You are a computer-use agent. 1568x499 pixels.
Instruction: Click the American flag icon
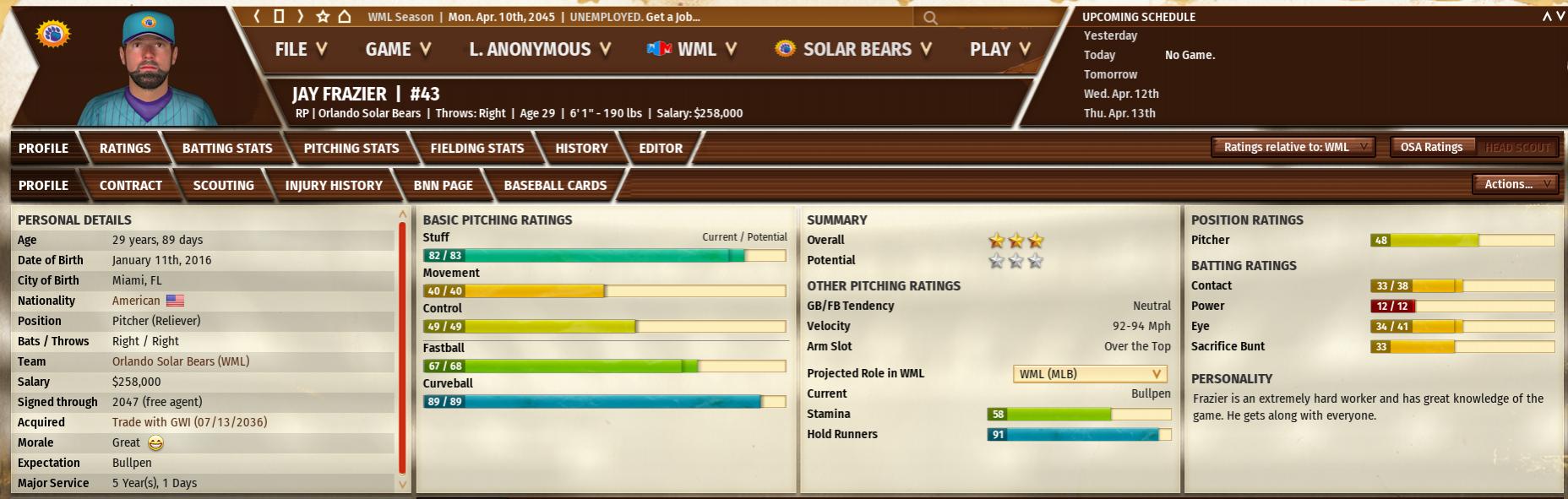[x=175, y=301]
